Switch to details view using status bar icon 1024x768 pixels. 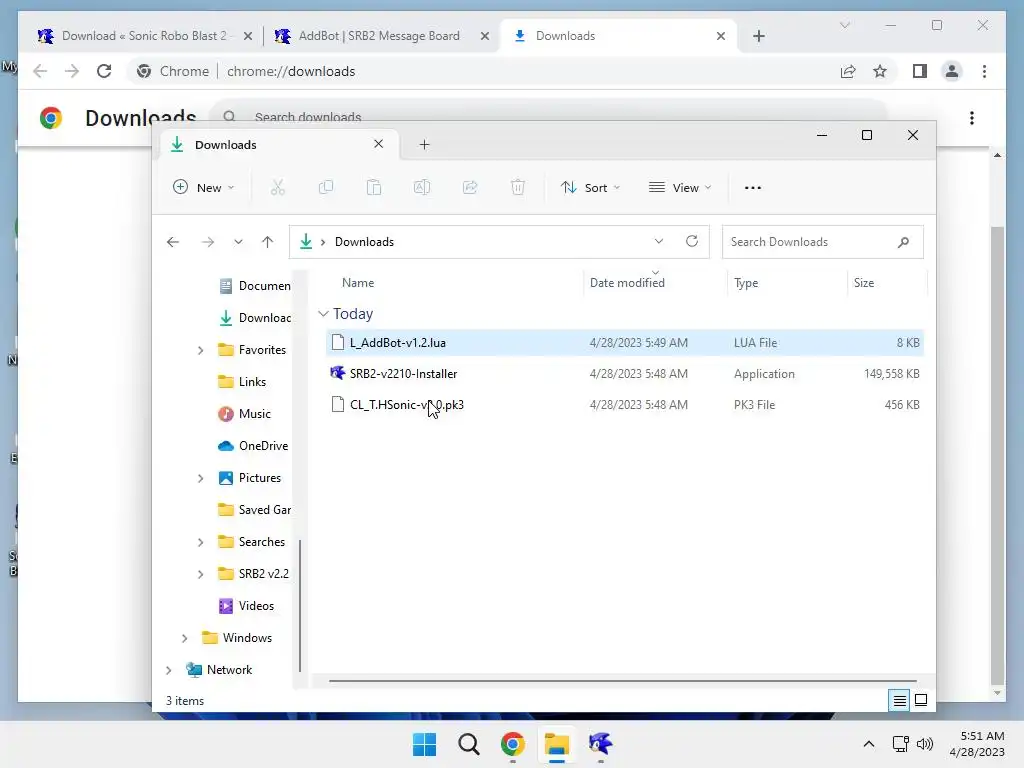click(x=899, y=701)
